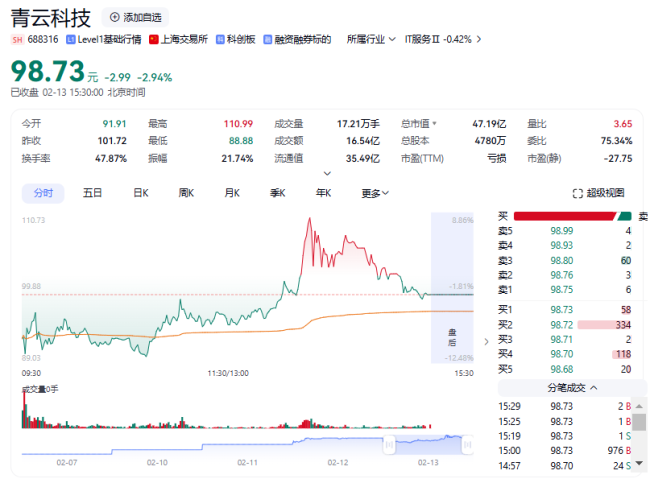
Task: Click the 14:57 trade row
Action: [565, 466]
